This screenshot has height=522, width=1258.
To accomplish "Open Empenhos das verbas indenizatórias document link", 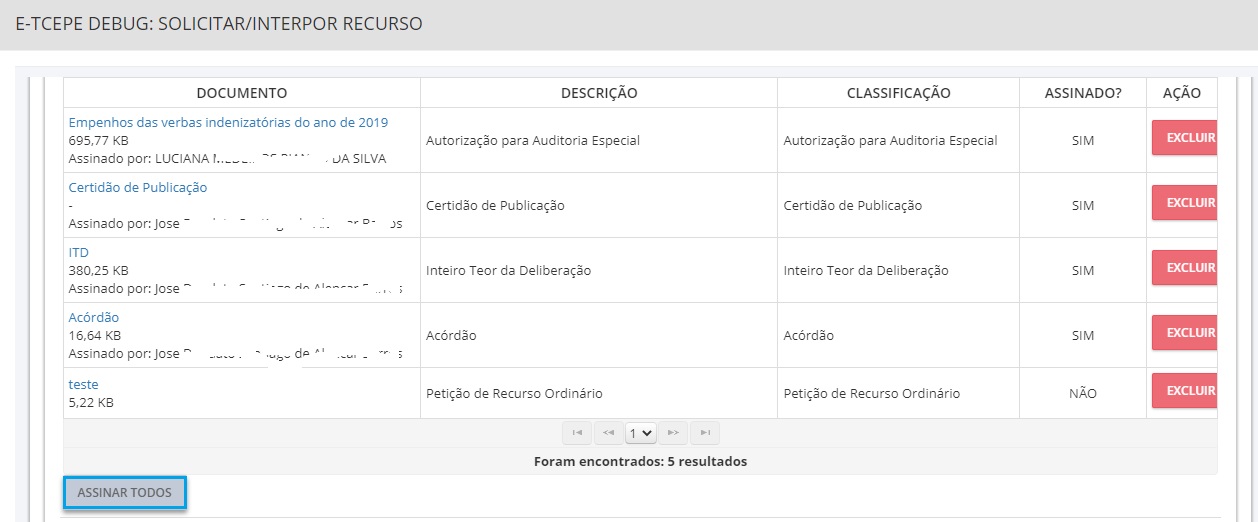I will (x=228, y=122).
